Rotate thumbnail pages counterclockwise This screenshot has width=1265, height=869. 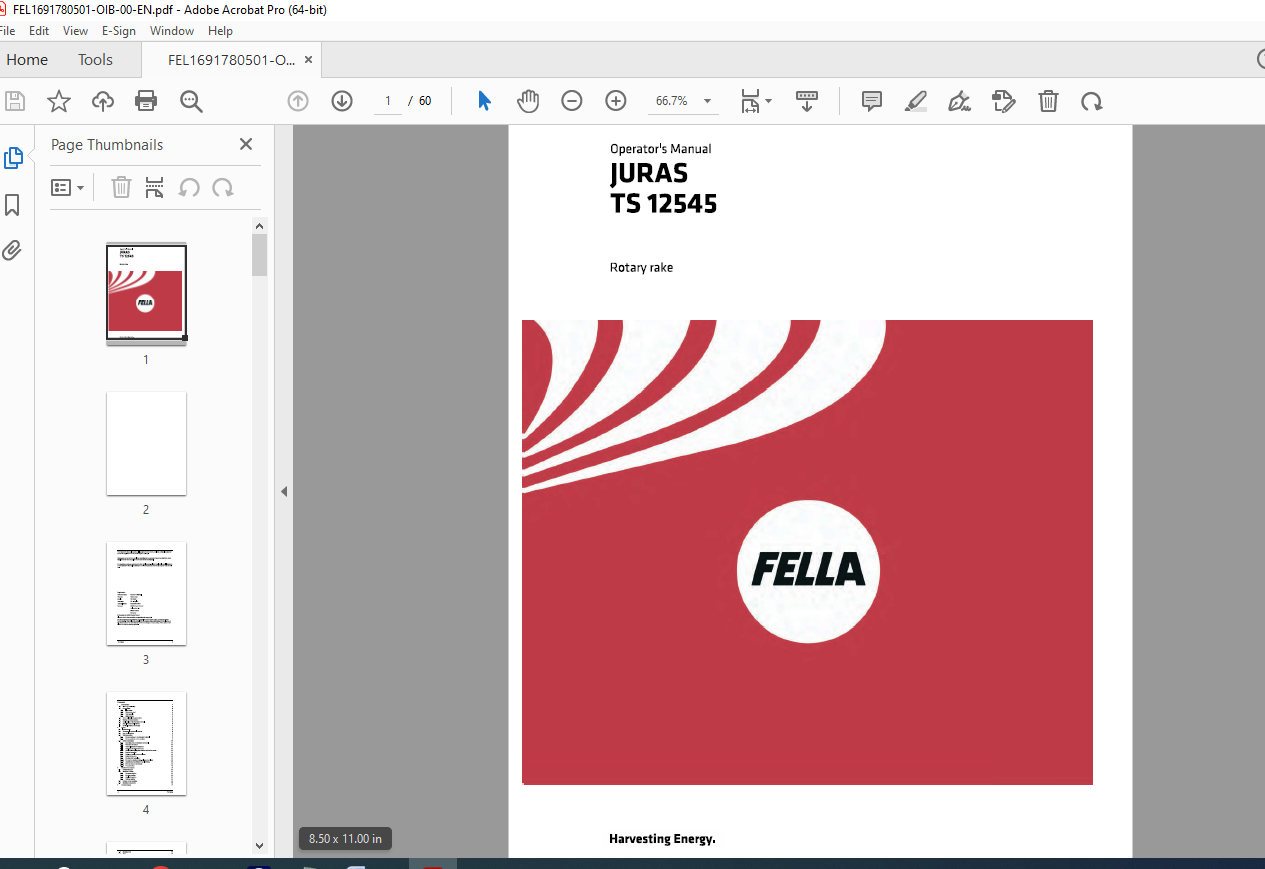(189, 187)
